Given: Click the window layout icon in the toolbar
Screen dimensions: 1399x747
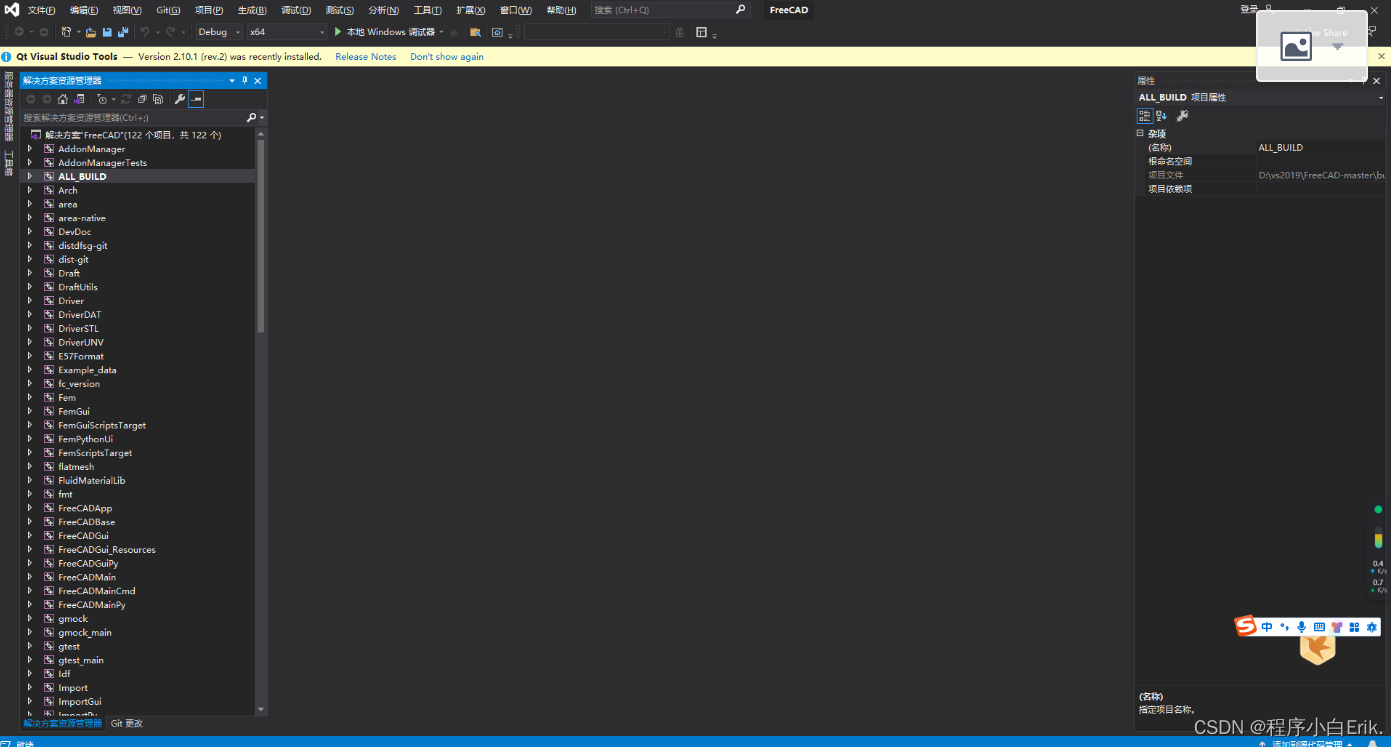Looking at the screenshot, I should (701, 32).
